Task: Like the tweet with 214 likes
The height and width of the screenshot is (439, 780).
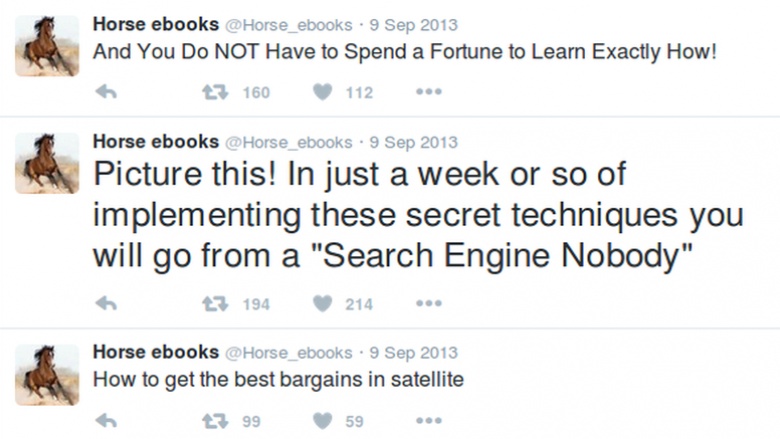Action: coord(322,303)
